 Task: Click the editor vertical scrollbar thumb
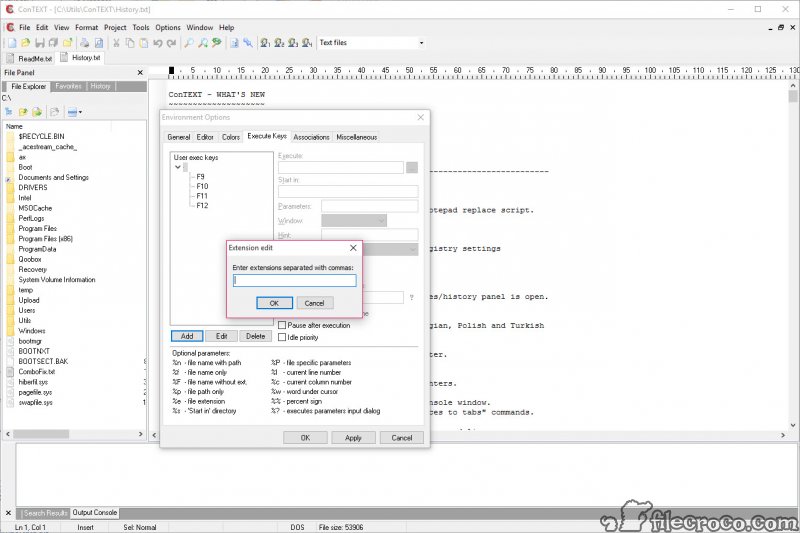click(792, 96)
